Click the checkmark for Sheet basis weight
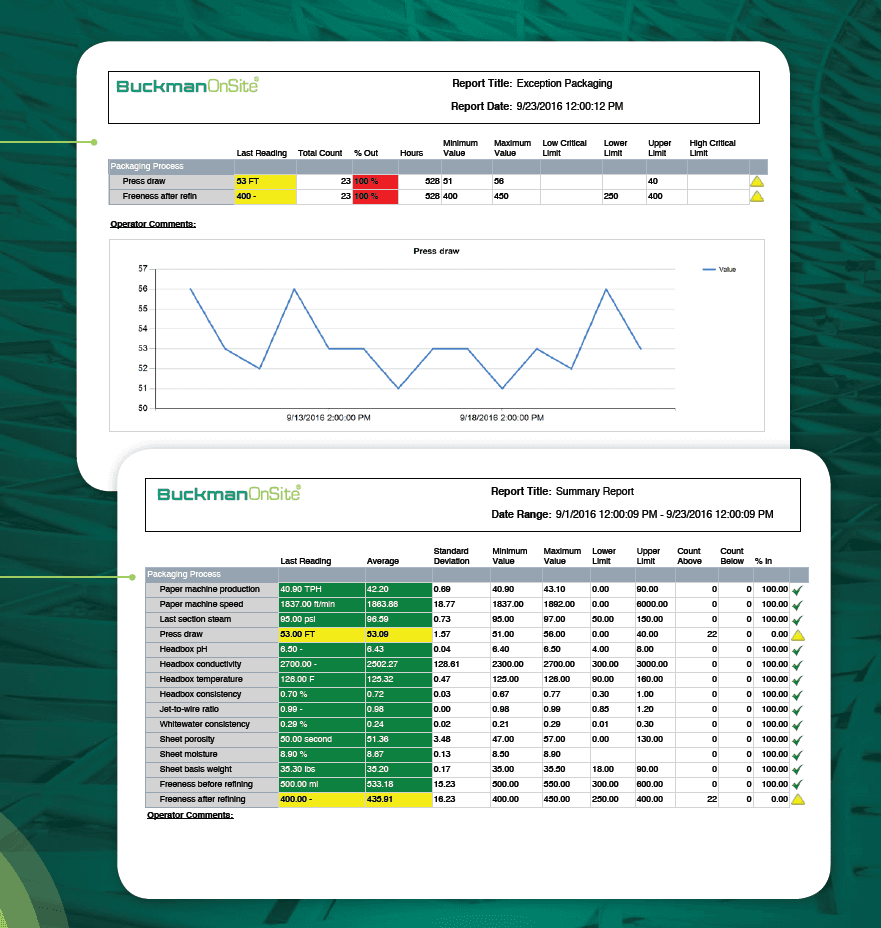Screen dimensions: 881x928 (798, 770)
